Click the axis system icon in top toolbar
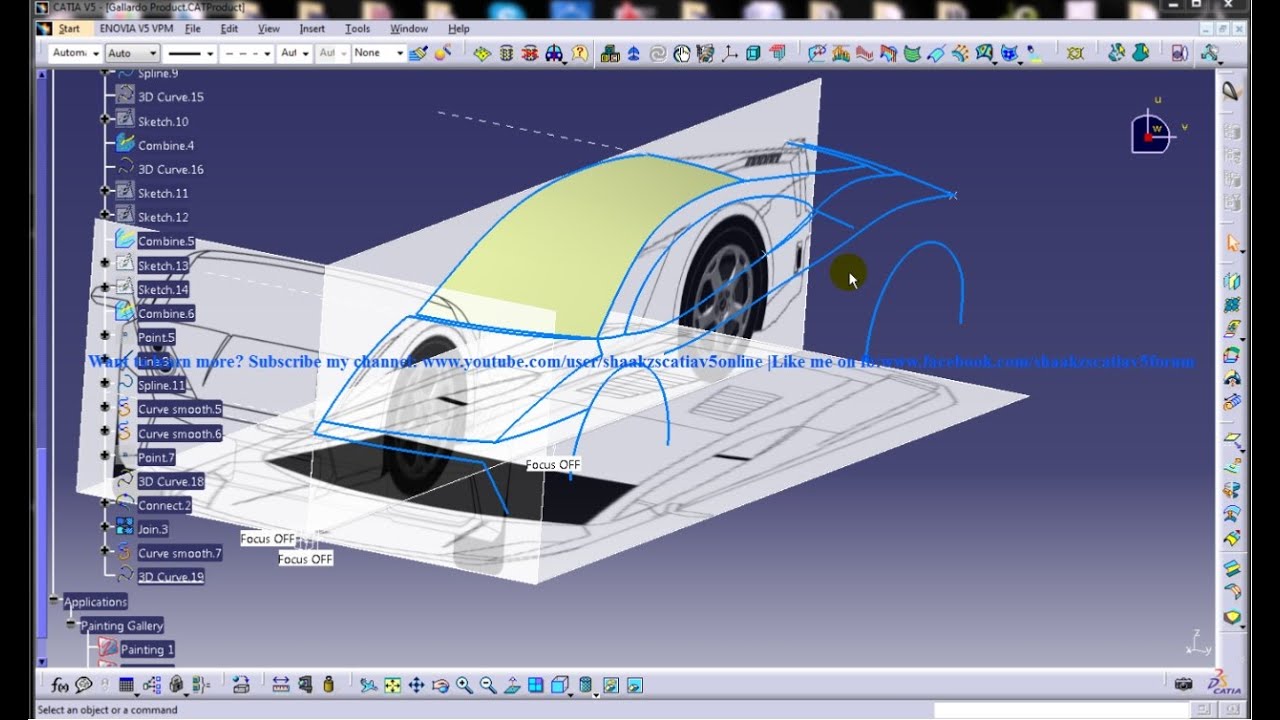The height and width of the screenshot is (720, 1280). (x=729, y=53)
